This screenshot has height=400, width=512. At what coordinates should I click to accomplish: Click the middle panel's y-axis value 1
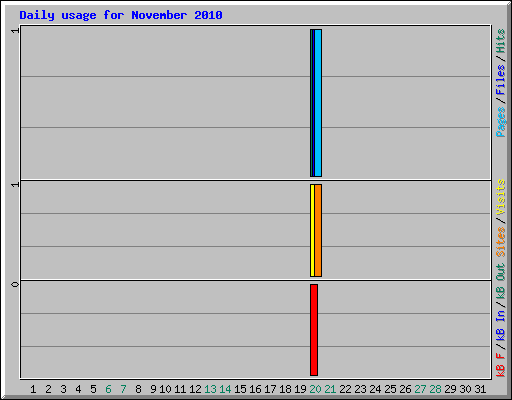tap(15, 184)
